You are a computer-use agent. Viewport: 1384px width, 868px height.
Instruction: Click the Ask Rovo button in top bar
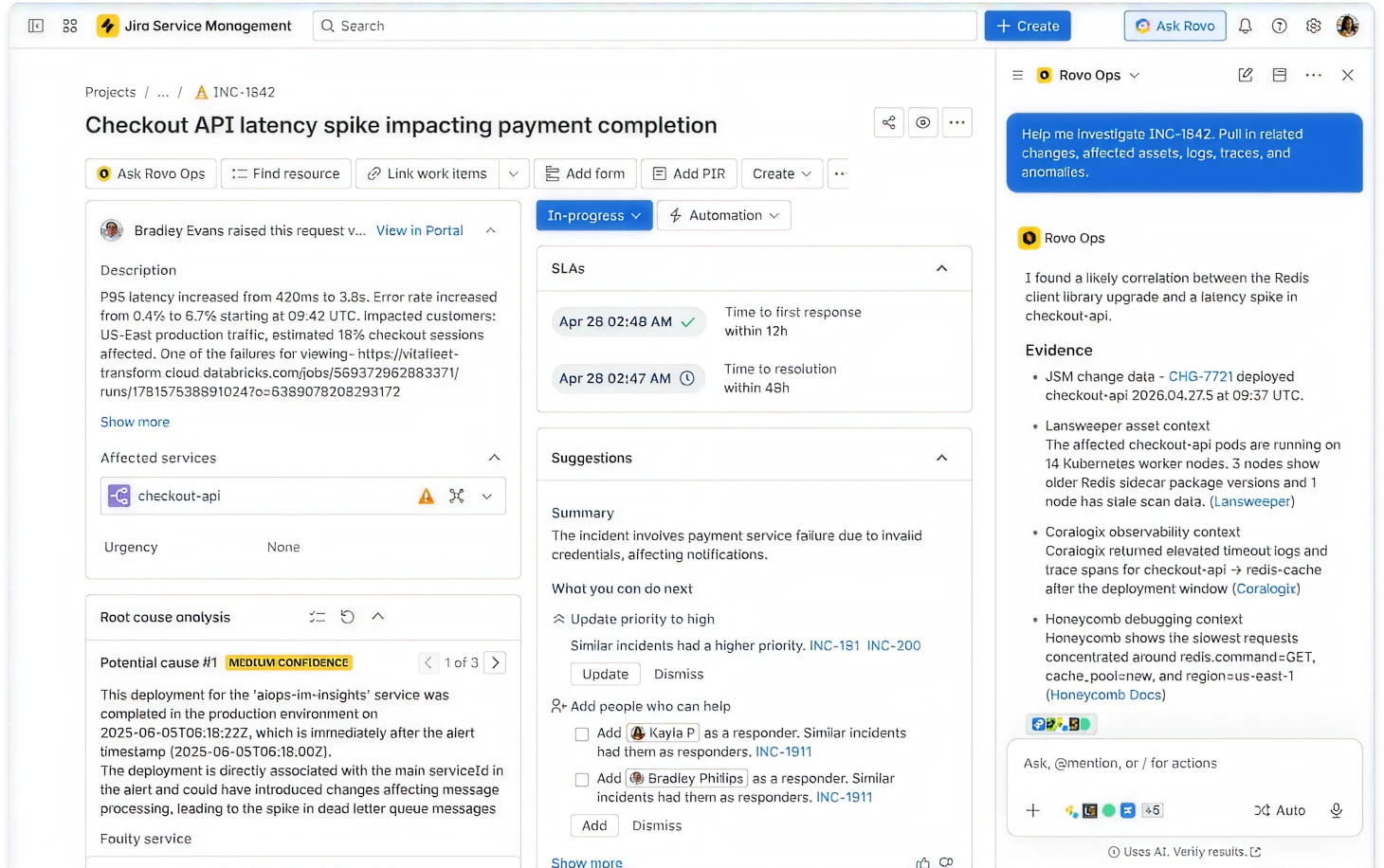coord(1175,26)
